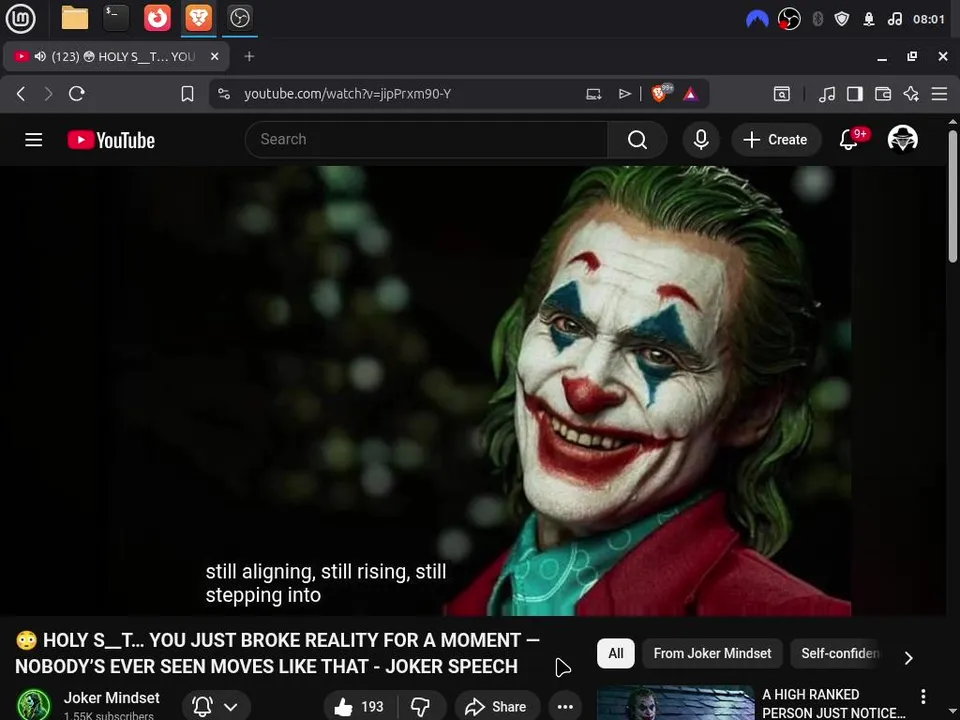The image size is (960, 720).
Task: Open the shield security tray icon
Action: point(842,20)
